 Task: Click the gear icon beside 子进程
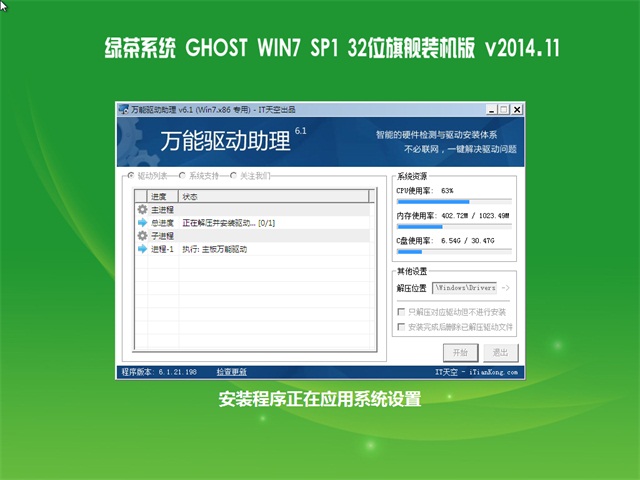click(142, 236)
